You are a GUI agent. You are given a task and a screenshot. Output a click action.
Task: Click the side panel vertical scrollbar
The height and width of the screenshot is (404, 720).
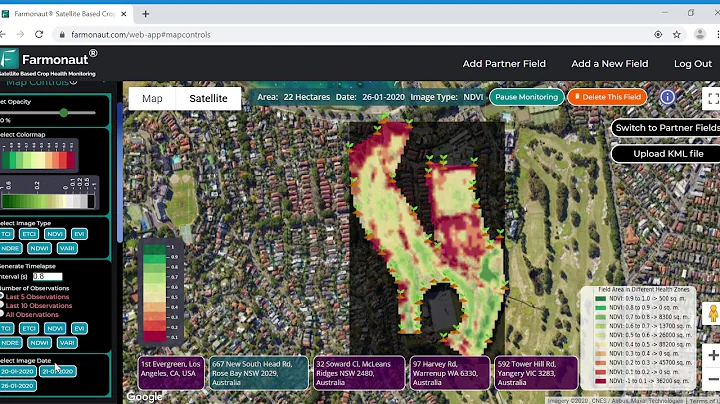pyautogui.click(x=120, y=172)
